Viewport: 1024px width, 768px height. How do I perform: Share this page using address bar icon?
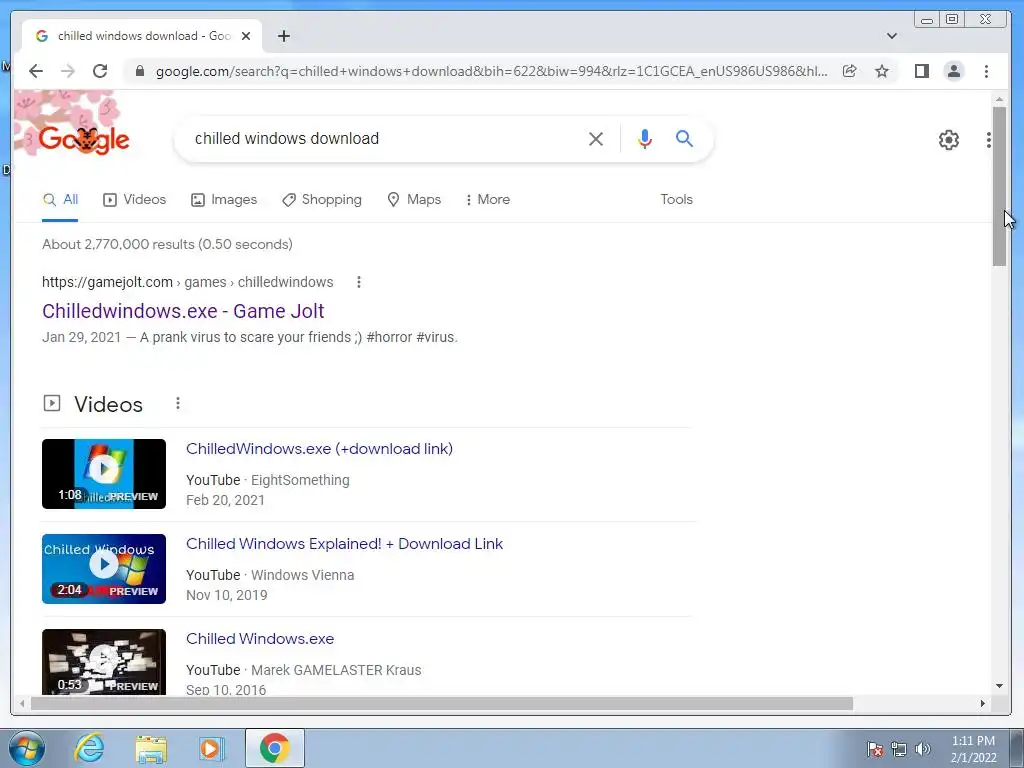tap(850, 71)
